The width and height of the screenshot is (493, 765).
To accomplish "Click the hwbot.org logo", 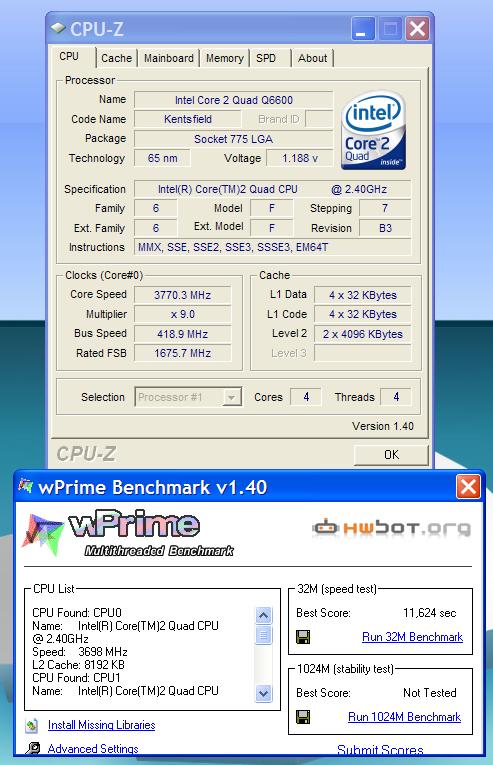I will click(391, 527).
